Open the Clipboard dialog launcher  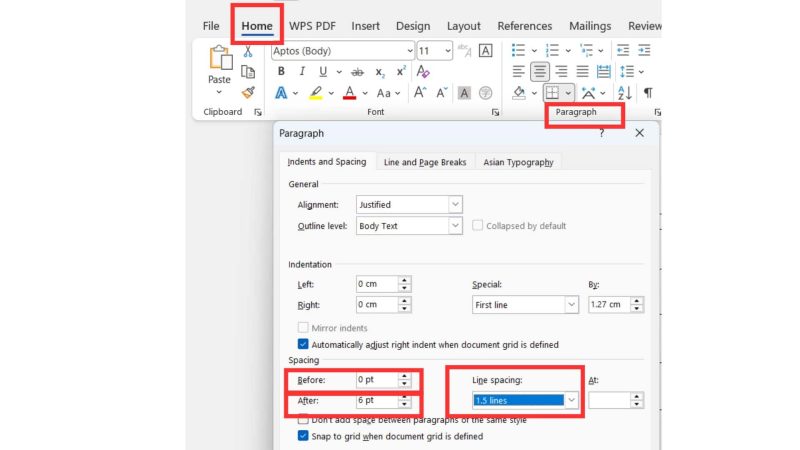(258, 112)
